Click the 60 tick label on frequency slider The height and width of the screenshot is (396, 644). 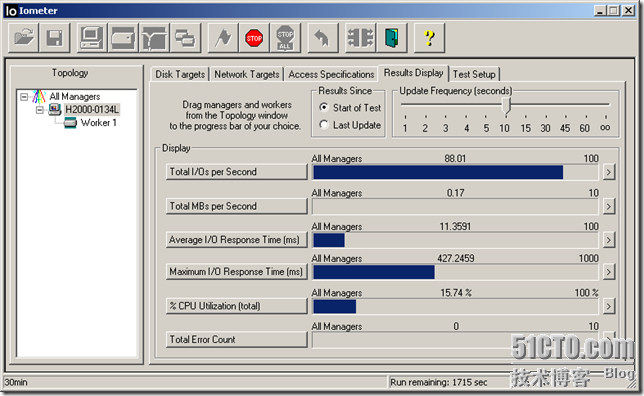[x=584, y=128]
